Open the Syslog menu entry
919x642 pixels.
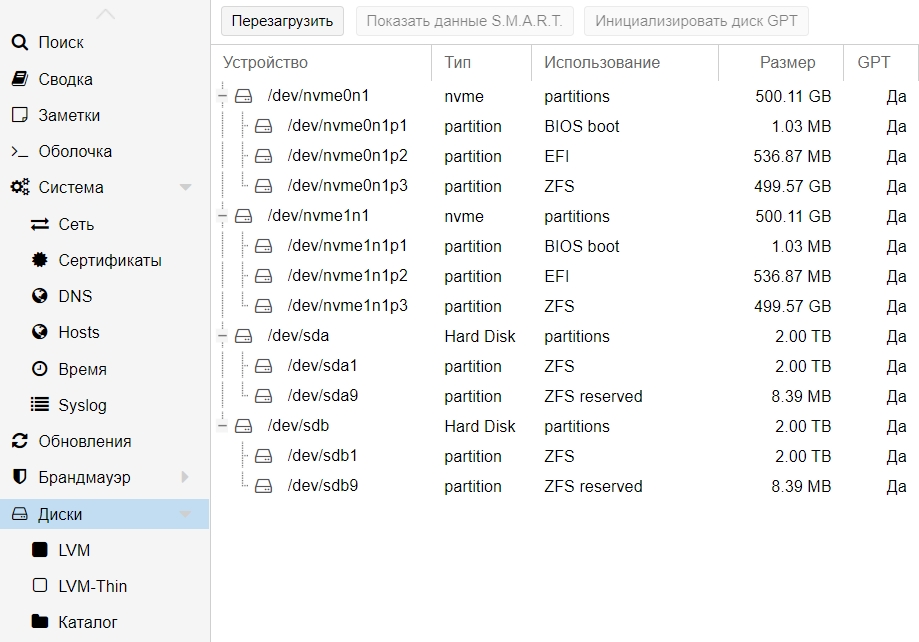tap(82, 405)
